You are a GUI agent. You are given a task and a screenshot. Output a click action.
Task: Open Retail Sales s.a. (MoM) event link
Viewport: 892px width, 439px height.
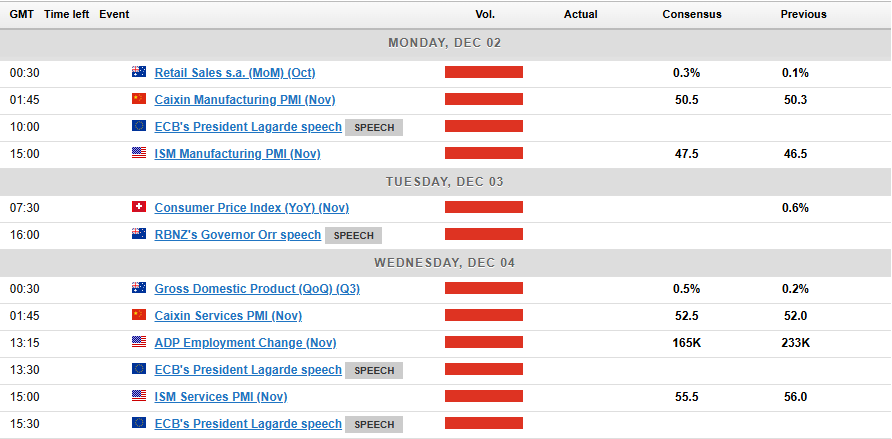235,73
